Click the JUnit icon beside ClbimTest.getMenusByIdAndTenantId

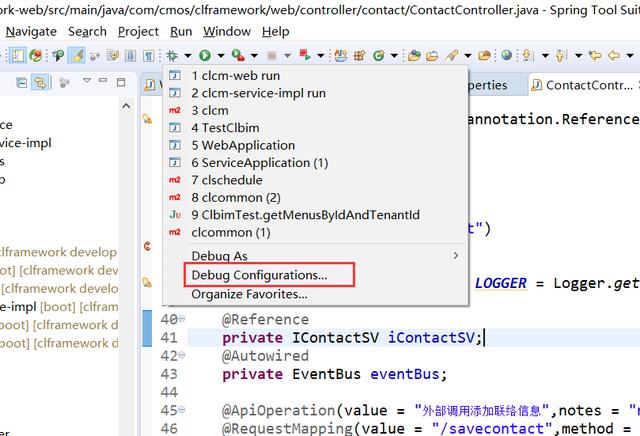coord(175,214)
